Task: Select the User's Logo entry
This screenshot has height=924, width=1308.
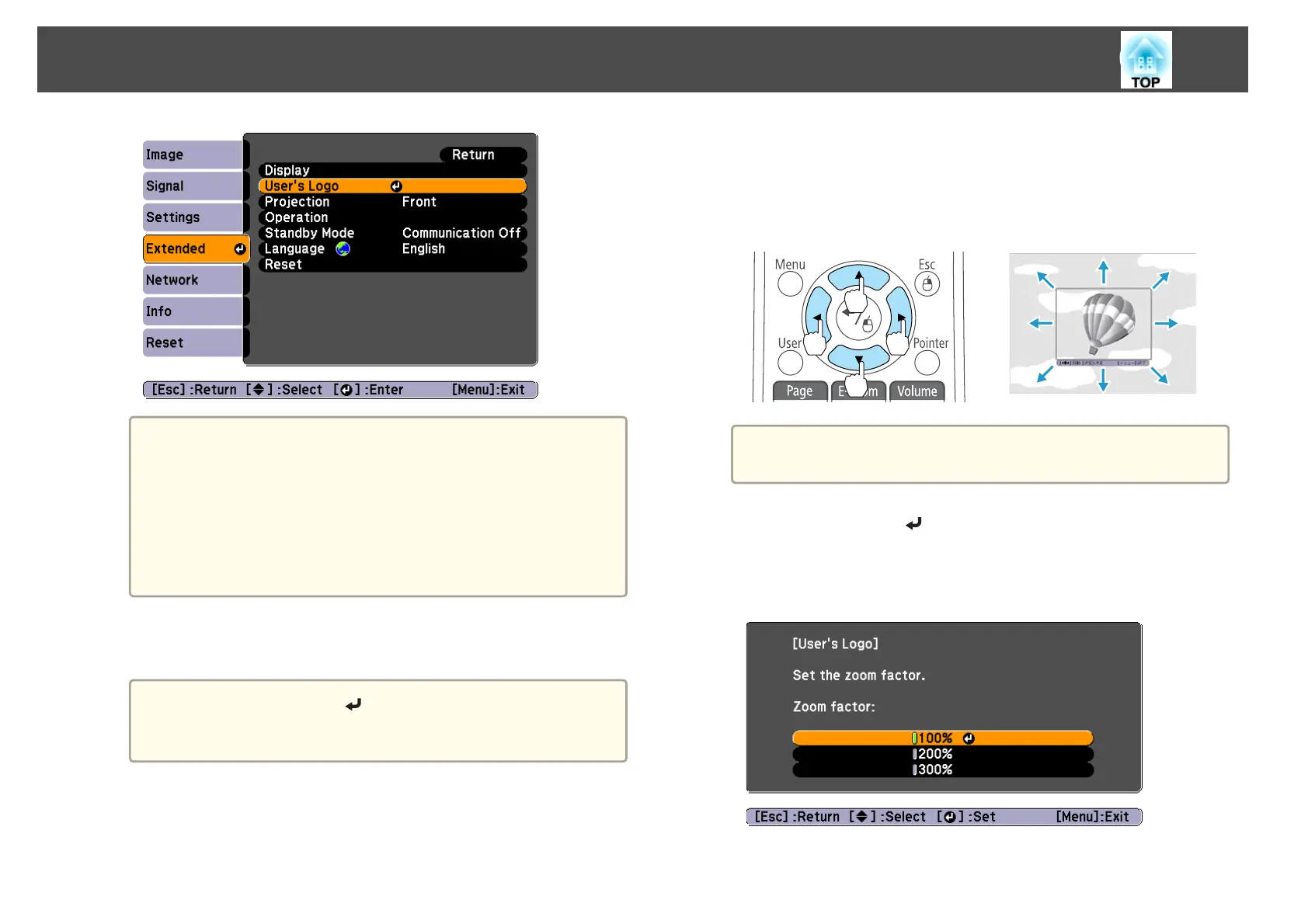Action: 392,186
